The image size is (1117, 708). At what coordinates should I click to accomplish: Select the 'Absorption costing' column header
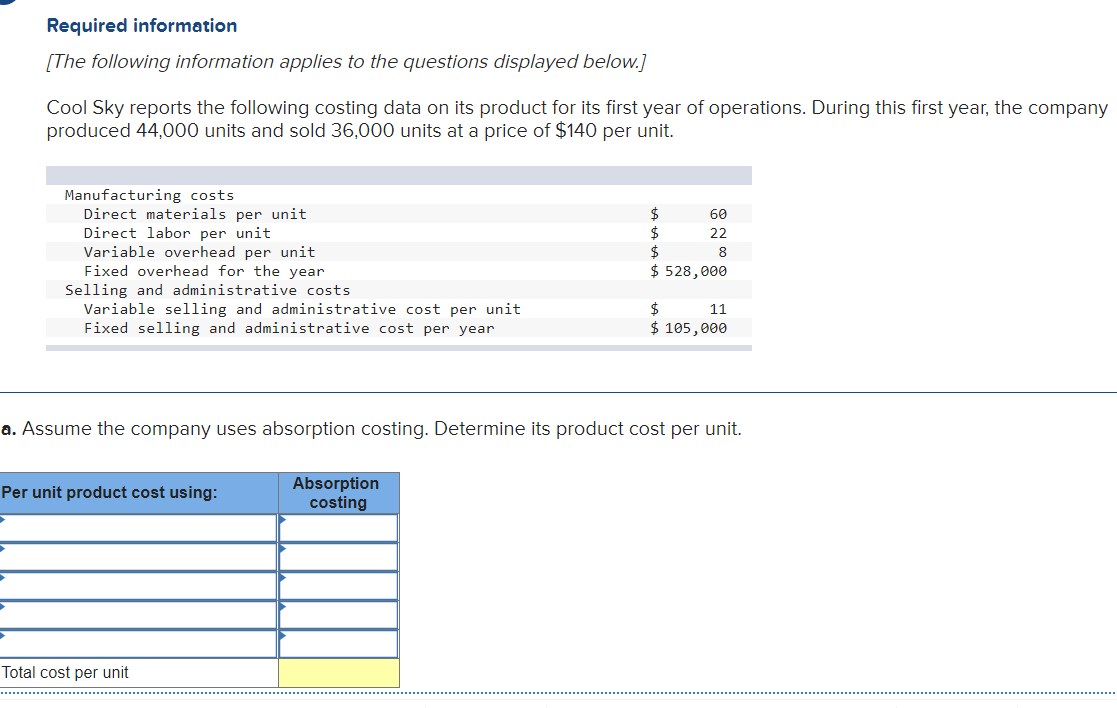[338, 493]
